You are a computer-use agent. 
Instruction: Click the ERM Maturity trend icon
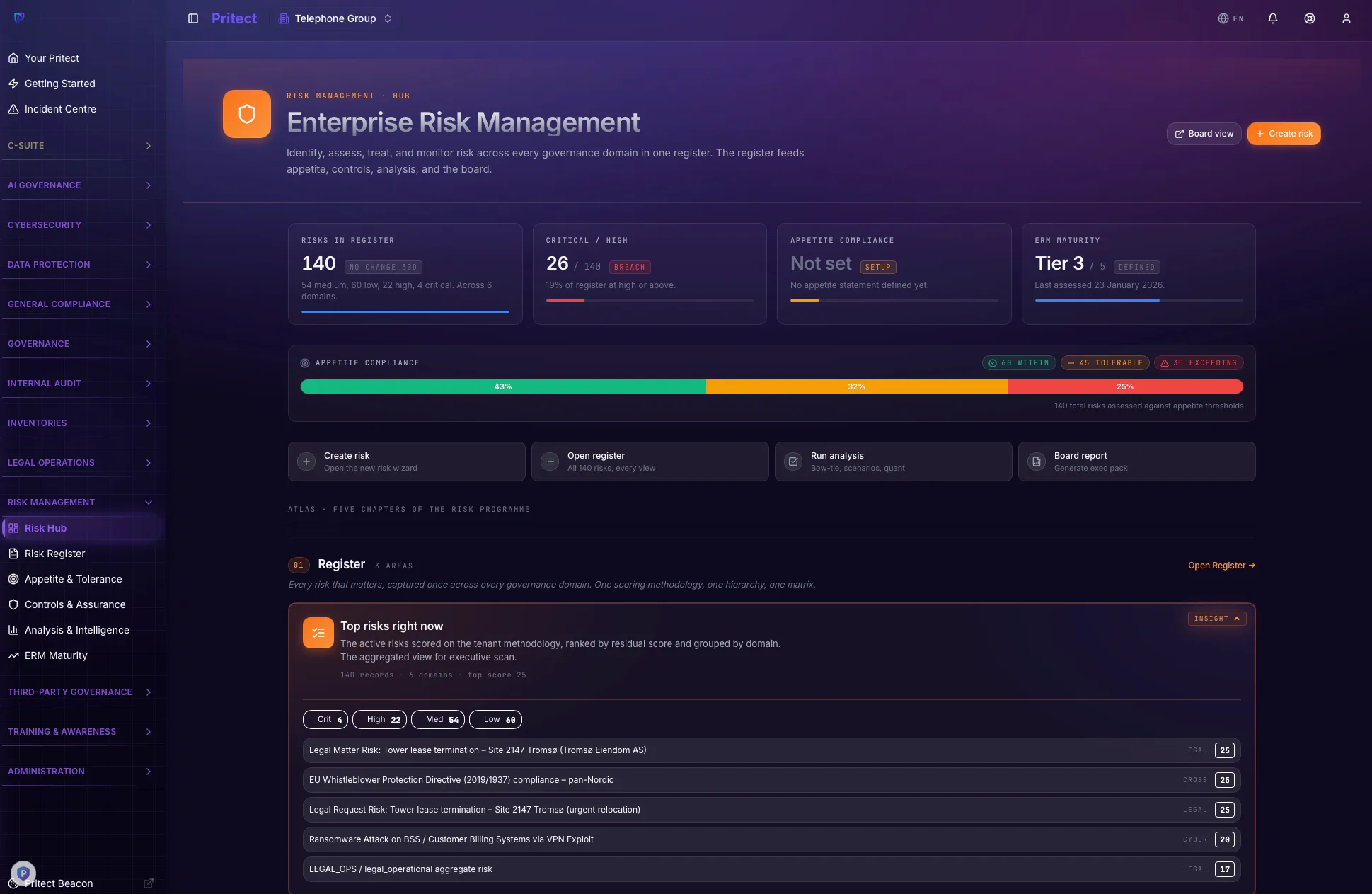pyautogui.click(x=13, y=655)
